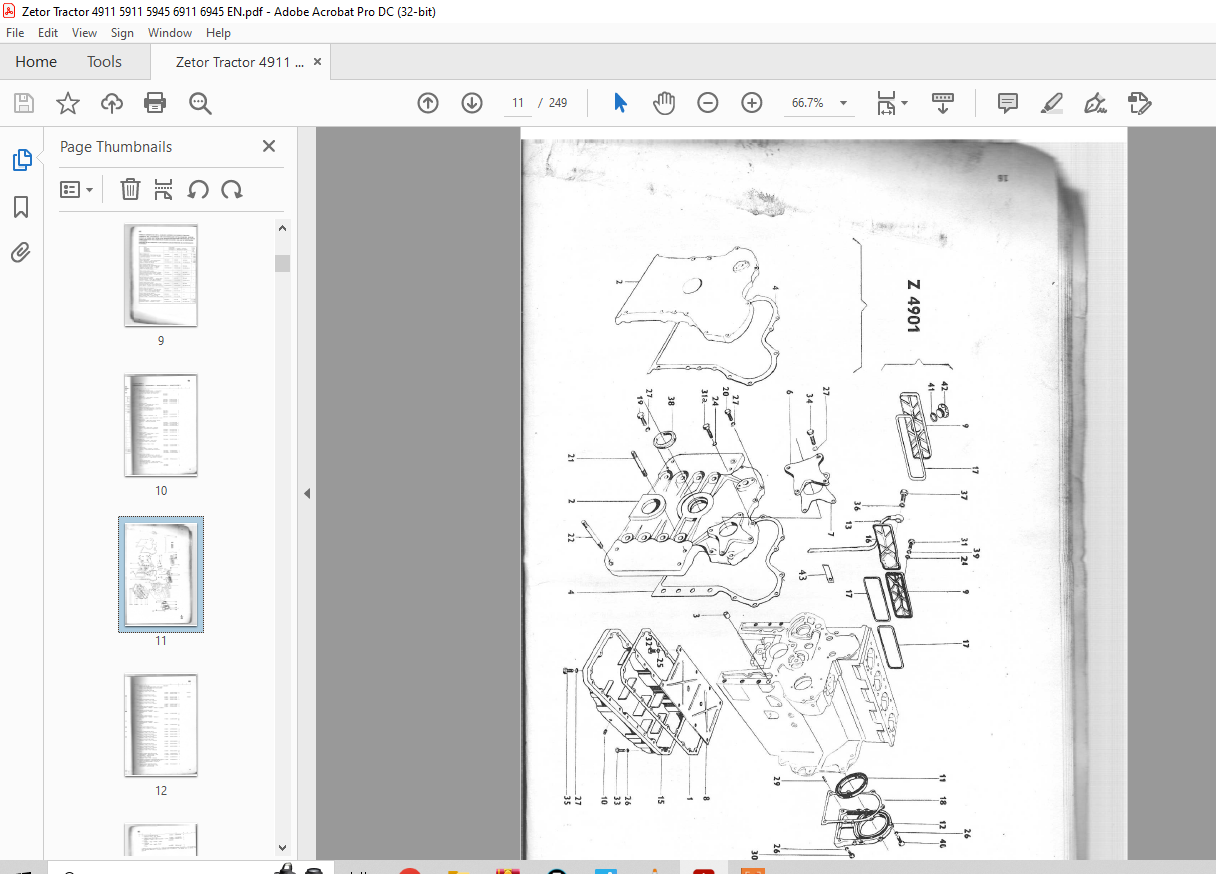Open the Sign menu
The width and height of the screenshot is (1216, 874).
(122, 33)
